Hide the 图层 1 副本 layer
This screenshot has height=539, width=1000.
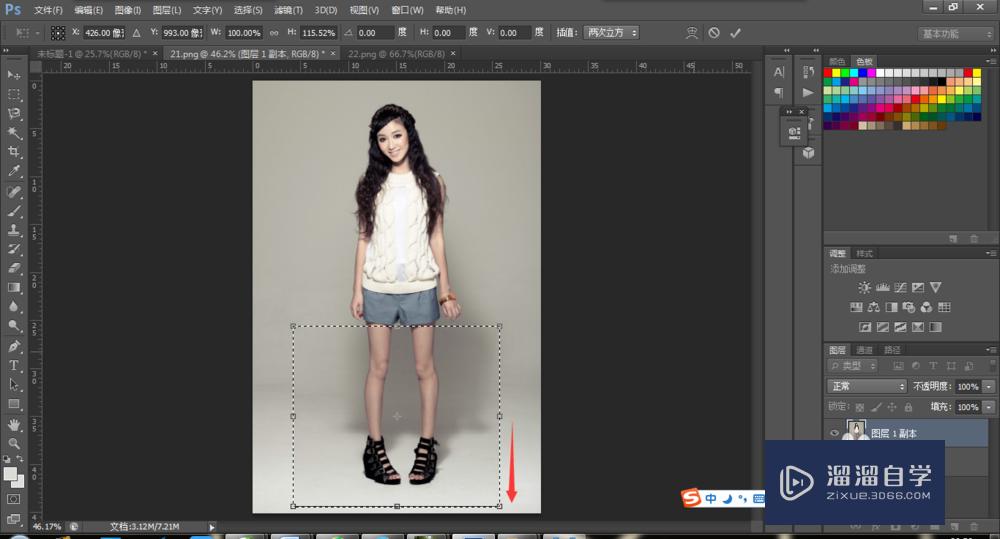pos(835,433)
